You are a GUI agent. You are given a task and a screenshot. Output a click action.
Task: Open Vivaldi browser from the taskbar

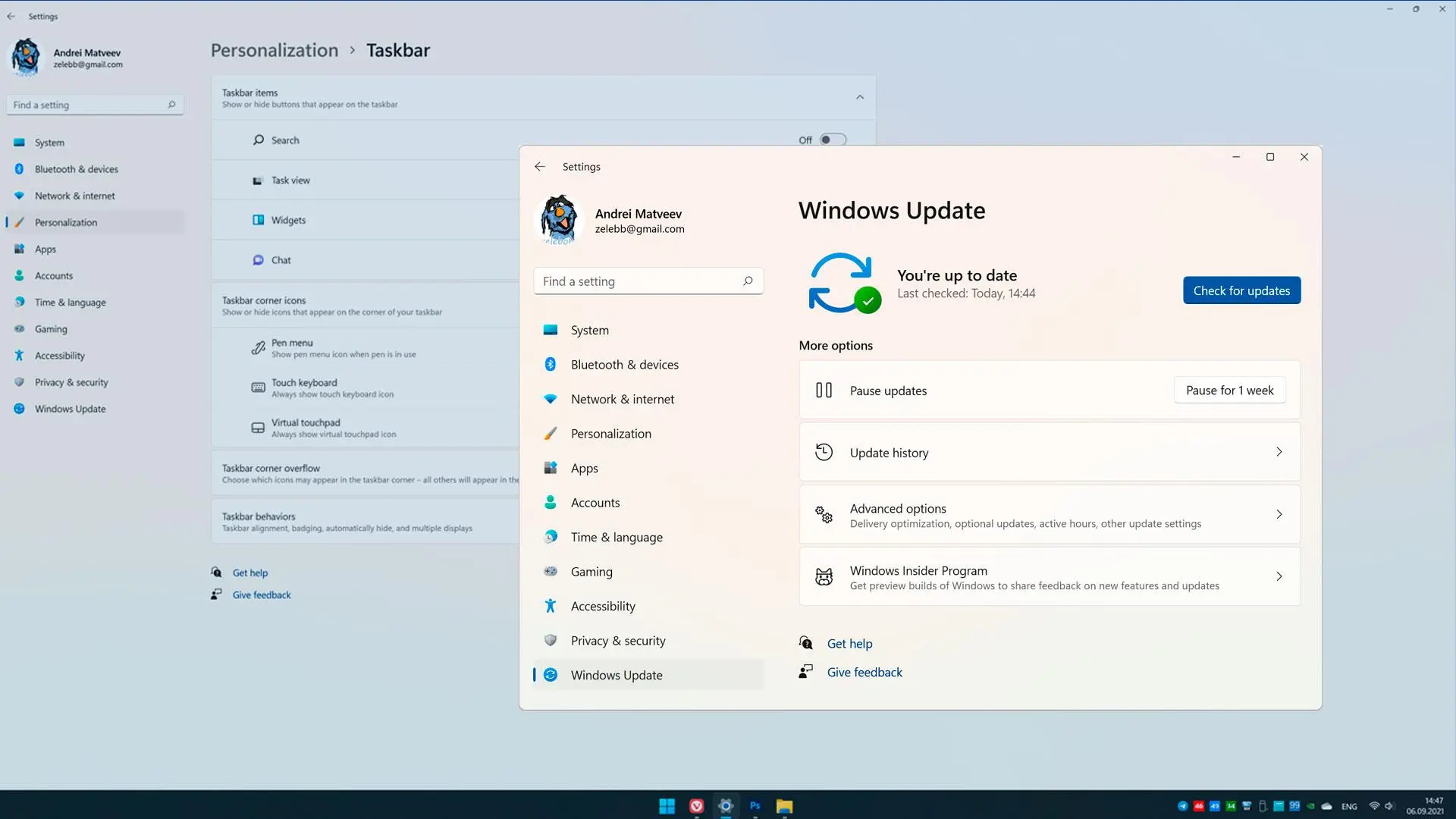[696, 806]
